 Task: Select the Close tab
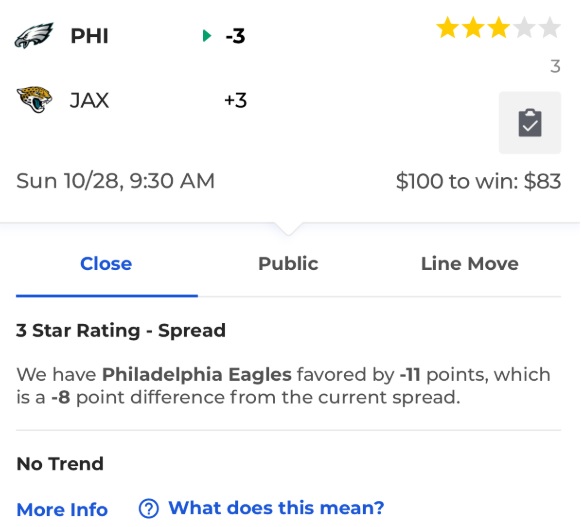pyautogui.click(x=106, y=264)
